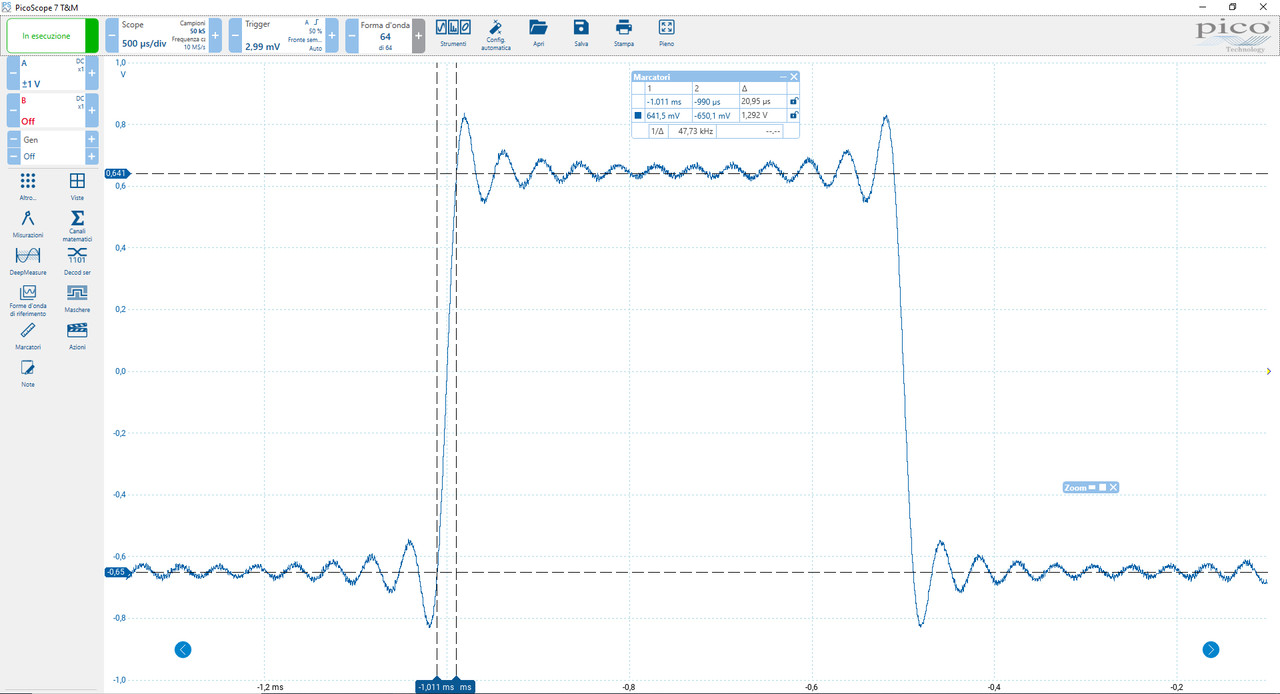Select the 0,641 voltage ruler handle
The width and height of the screenshot is (1280, 694).
116,173
